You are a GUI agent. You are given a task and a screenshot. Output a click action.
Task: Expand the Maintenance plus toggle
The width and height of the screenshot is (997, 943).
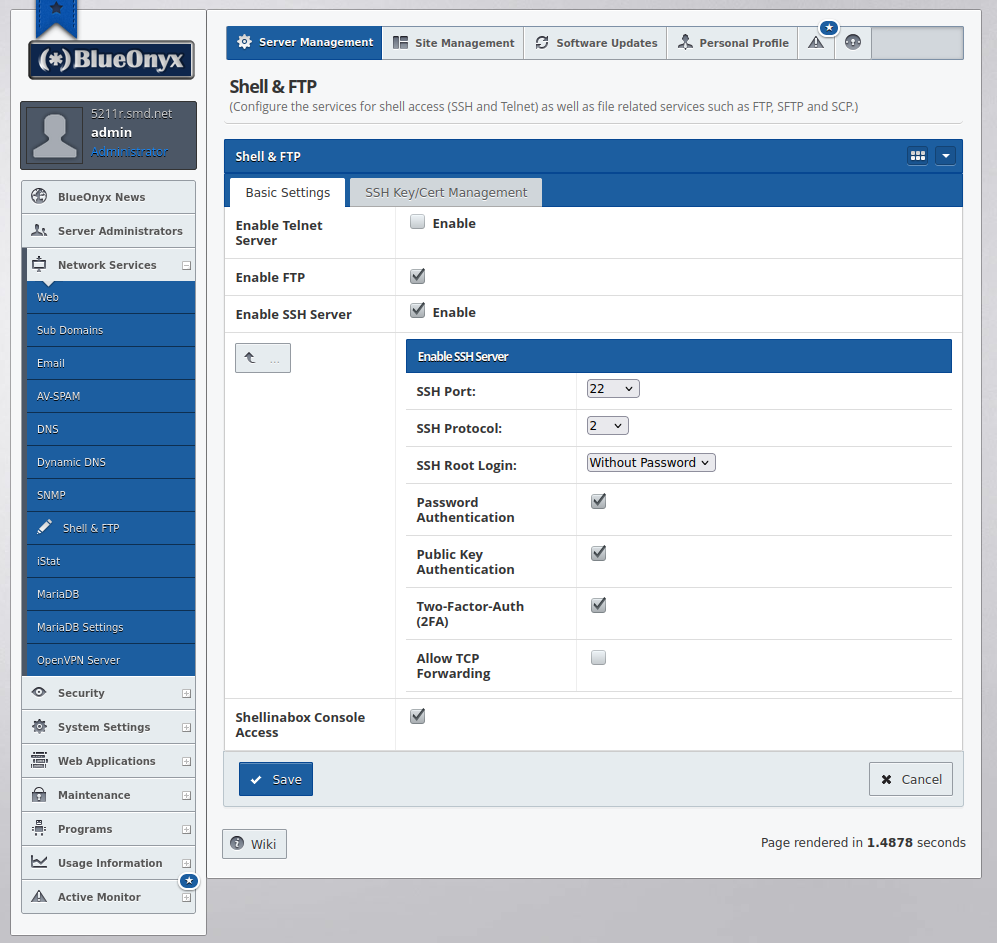click(186, 795)
